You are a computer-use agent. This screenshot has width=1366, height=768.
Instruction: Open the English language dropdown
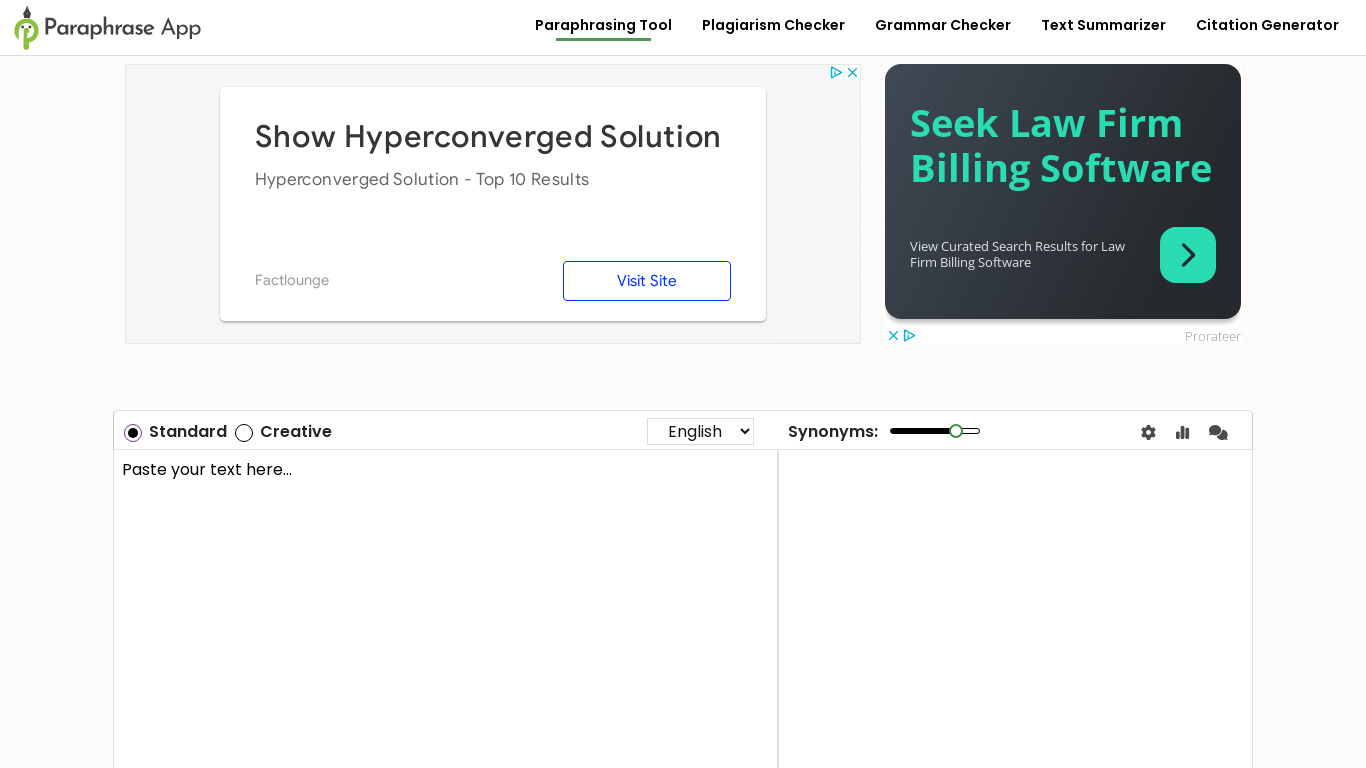tap(700, 431)
